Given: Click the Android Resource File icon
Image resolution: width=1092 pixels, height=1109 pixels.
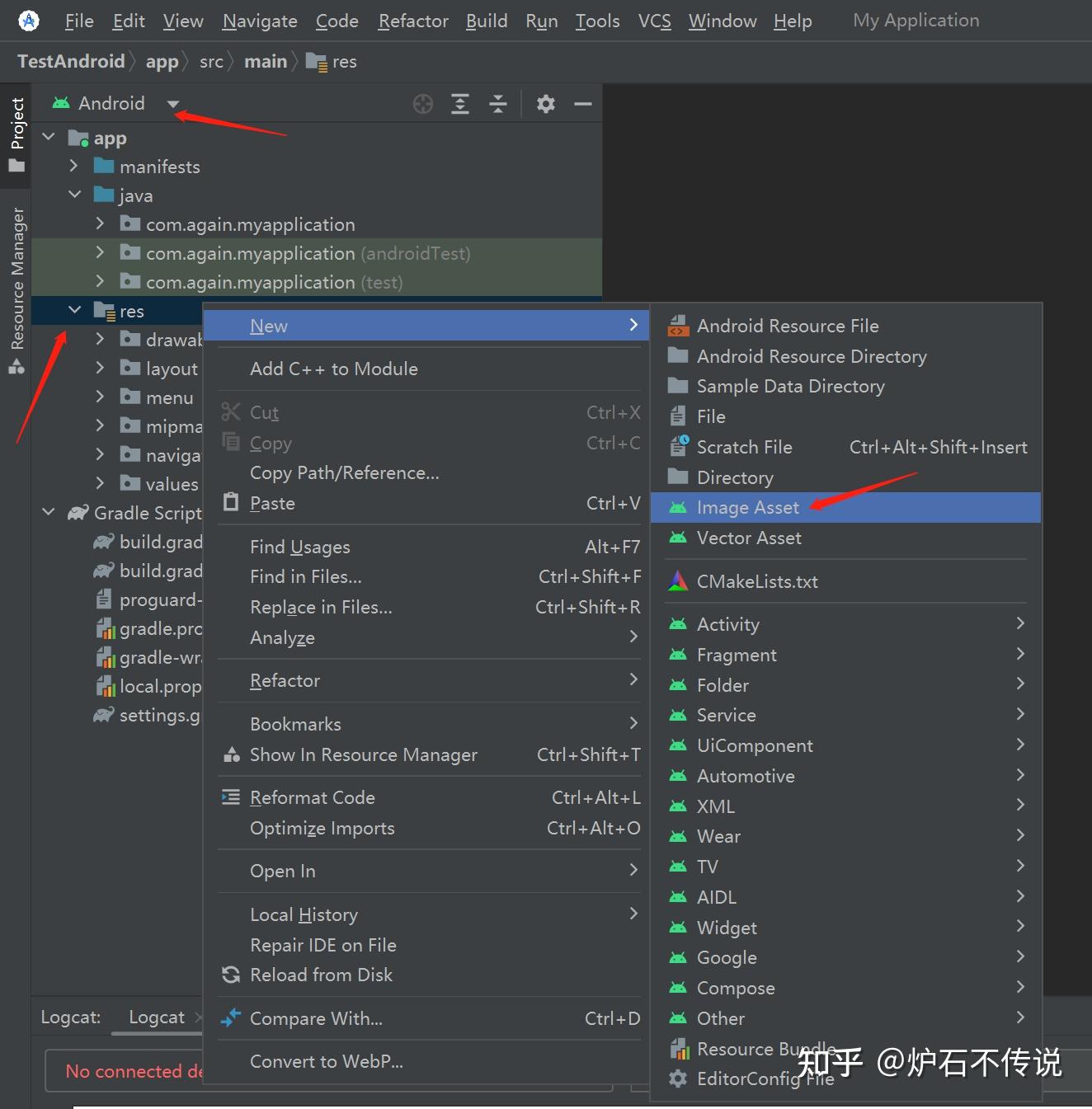Looking at the screenshot, I should 678,326.
